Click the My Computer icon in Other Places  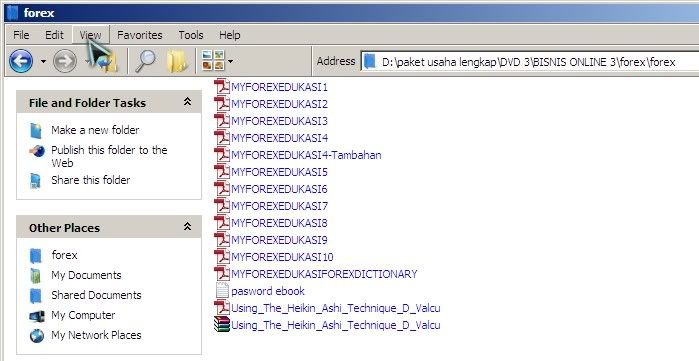pyautogui.click(x=37, y=316)
